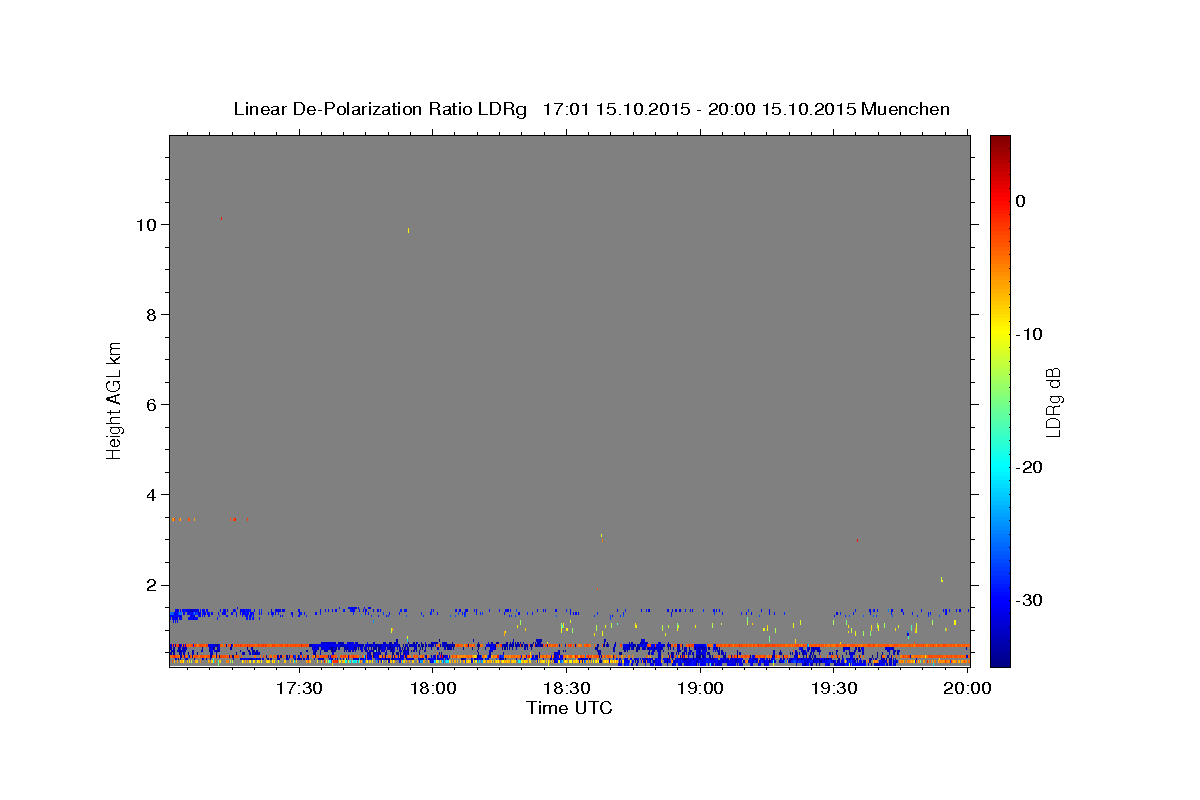Click the colorbar tick label -20
1200x800 pixels.
click(x=1029, y=467)
